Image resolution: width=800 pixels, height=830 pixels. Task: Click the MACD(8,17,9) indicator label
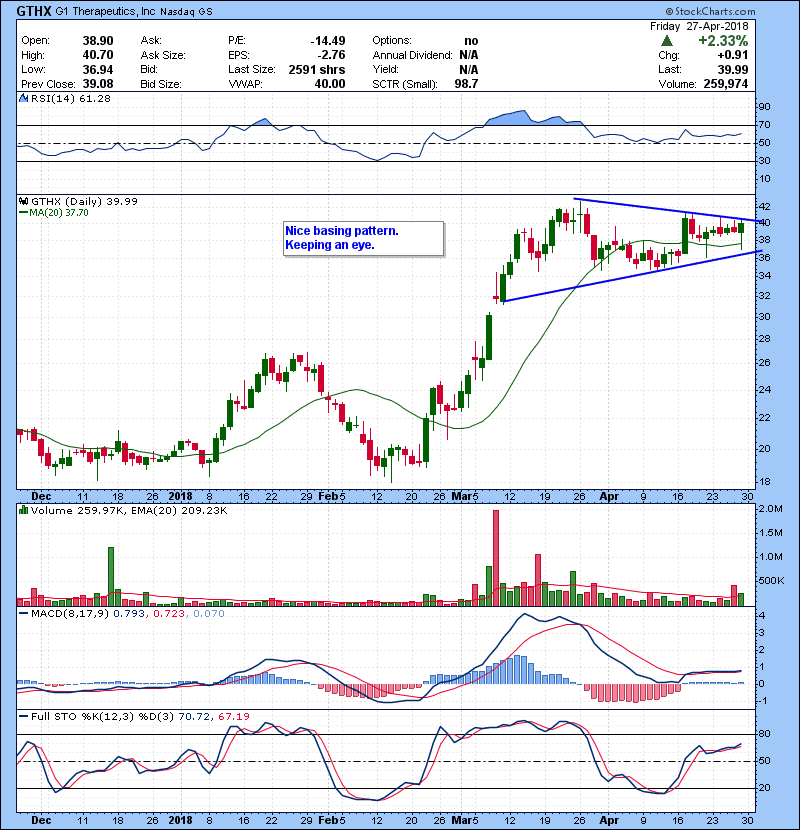click(69, 614)
